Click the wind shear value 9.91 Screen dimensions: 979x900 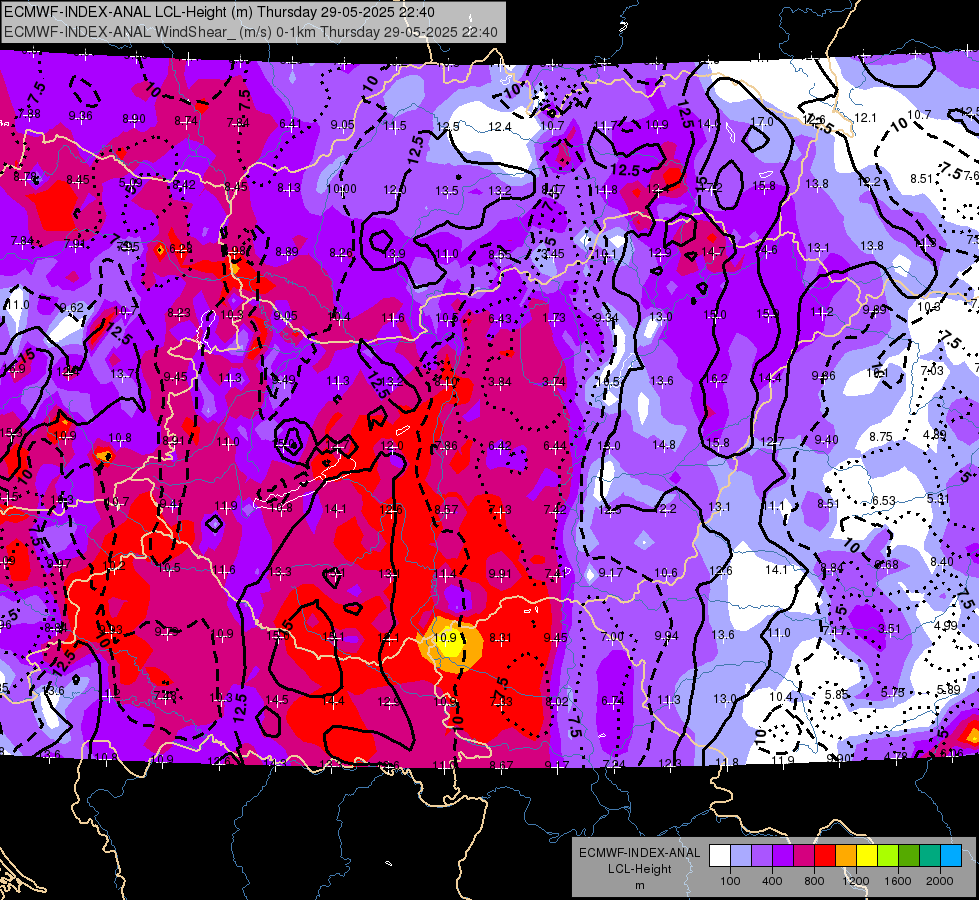click(x=499, y=573)
